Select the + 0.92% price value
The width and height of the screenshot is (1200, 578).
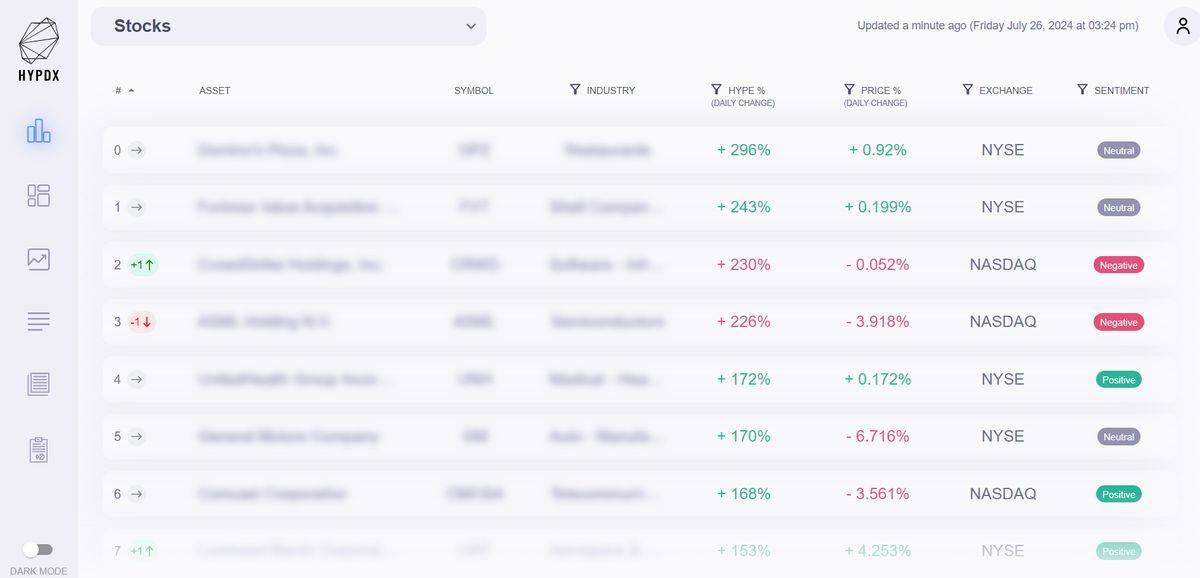(878, 150)
